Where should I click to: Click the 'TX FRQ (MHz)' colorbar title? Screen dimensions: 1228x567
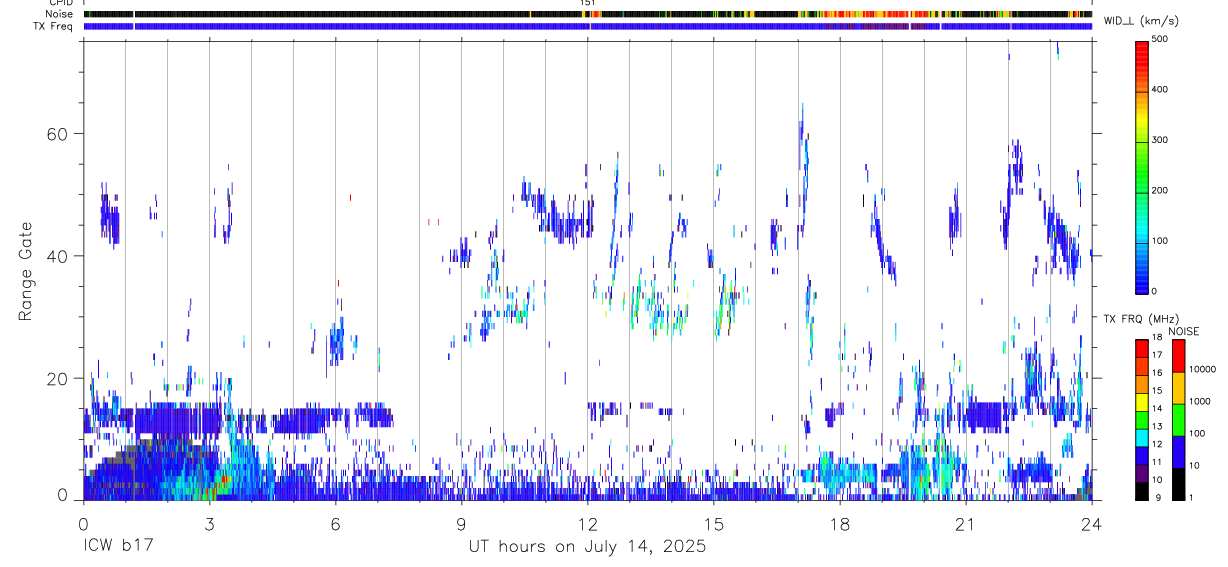coord(1144,319)
